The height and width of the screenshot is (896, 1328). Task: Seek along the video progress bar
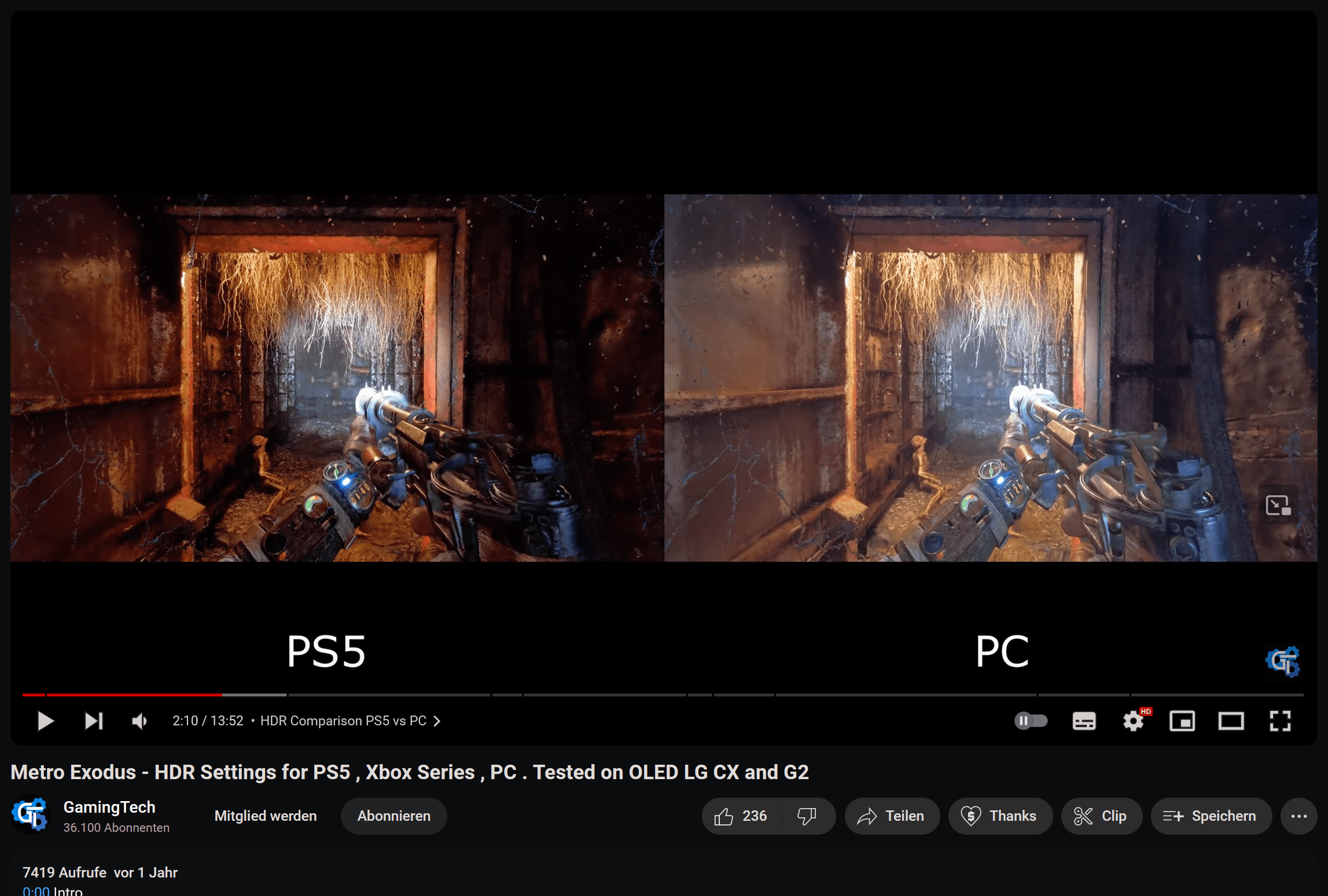(663, 694)
